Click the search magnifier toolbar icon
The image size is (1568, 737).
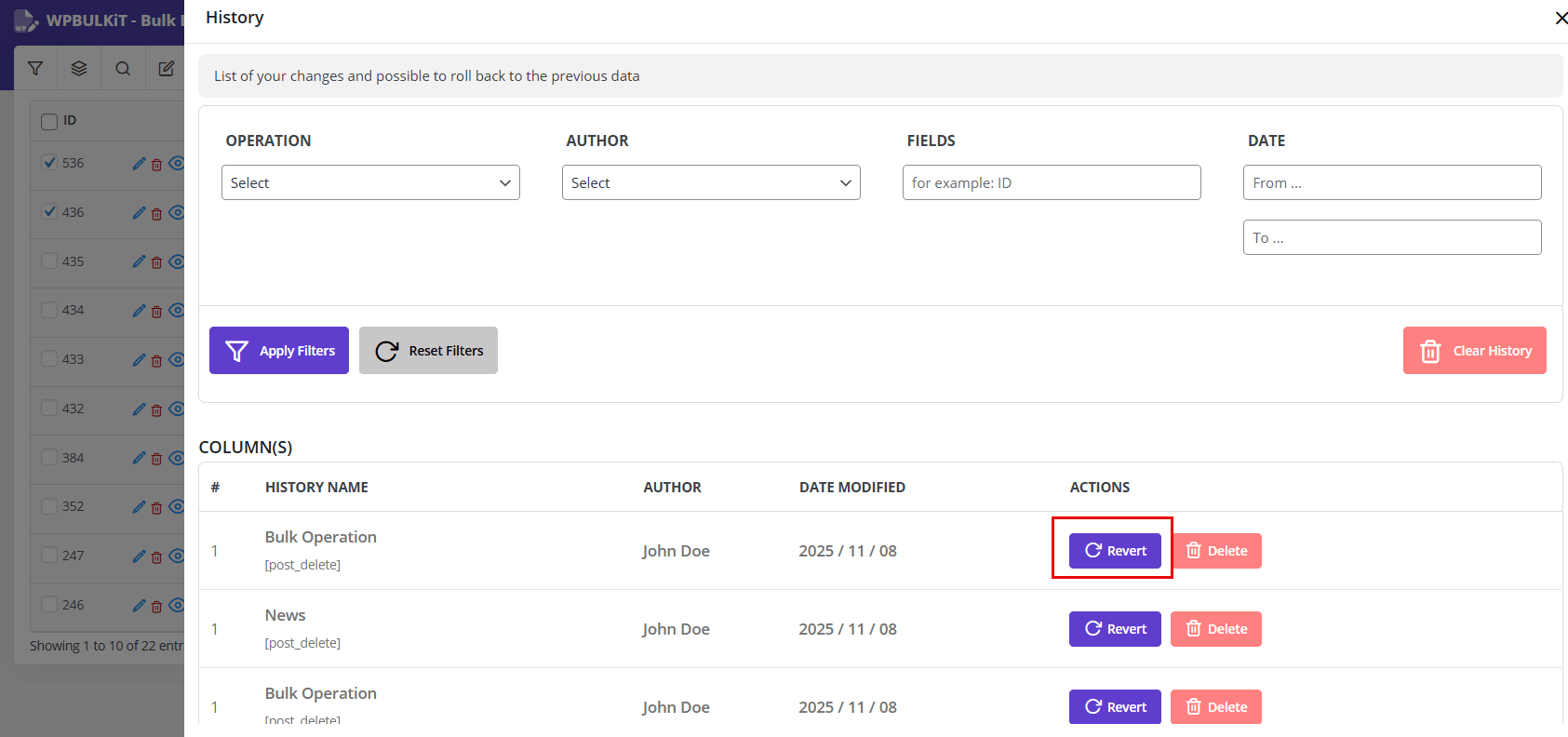click(123, 68)
